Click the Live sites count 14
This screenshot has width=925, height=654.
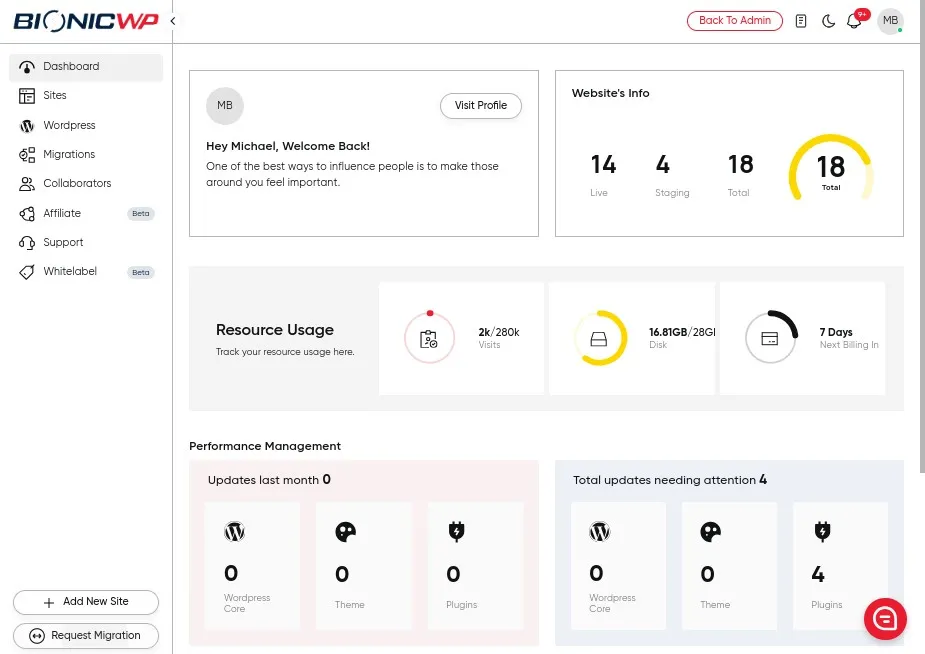click(603, 165)
